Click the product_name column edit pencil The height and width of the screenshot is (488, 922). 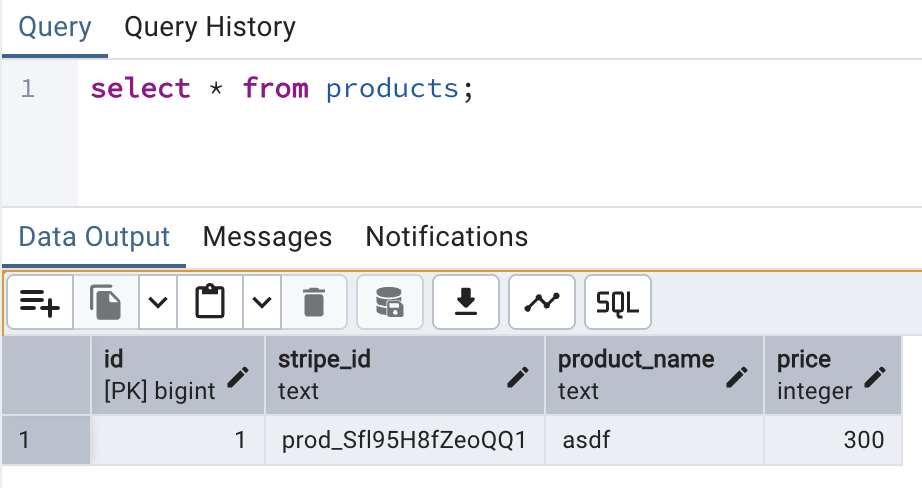[738, 376]
